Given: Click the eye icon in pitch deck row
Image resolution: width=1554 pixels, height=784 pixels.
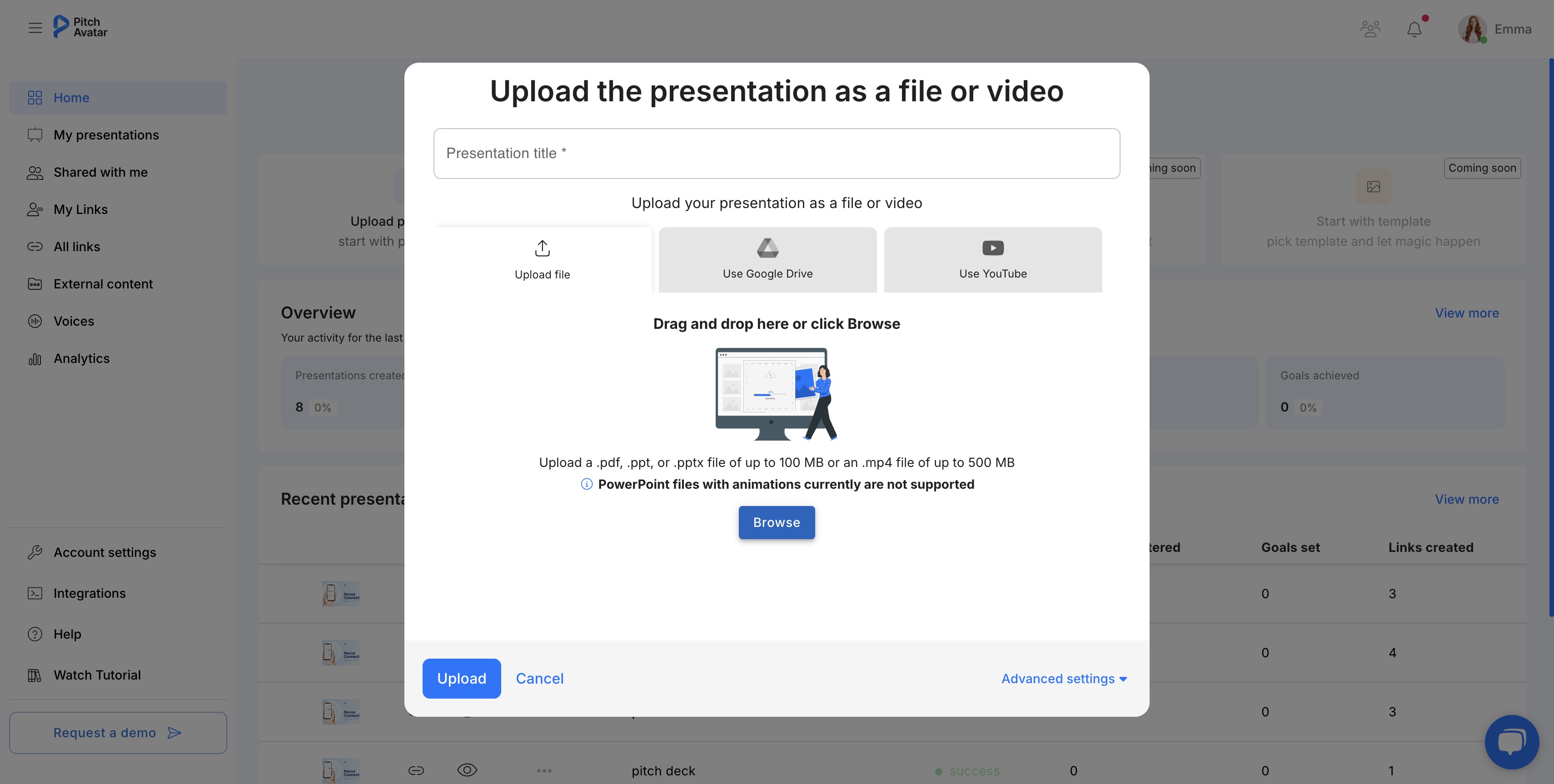Looking at the screenshot, I should (x=467, y=770).
